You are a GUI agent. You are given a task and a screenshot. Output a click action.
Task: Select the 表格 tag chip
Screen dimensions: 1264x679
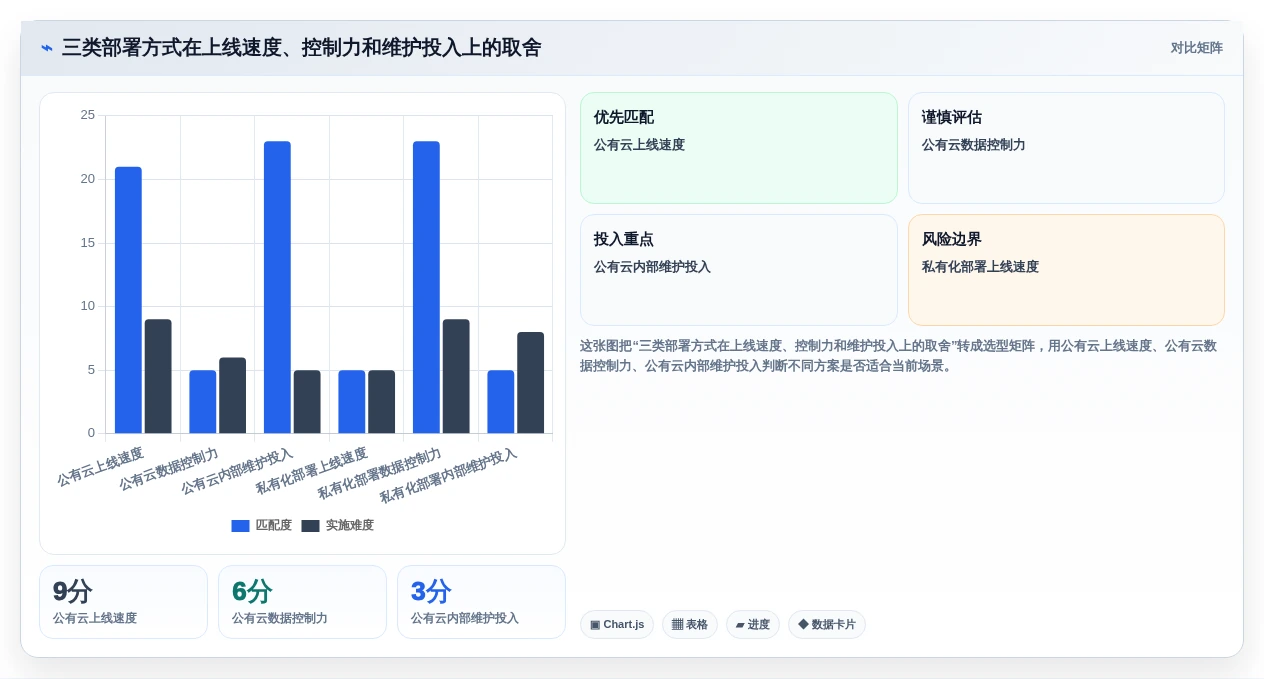pyautogui.click(x=690, y=624)
